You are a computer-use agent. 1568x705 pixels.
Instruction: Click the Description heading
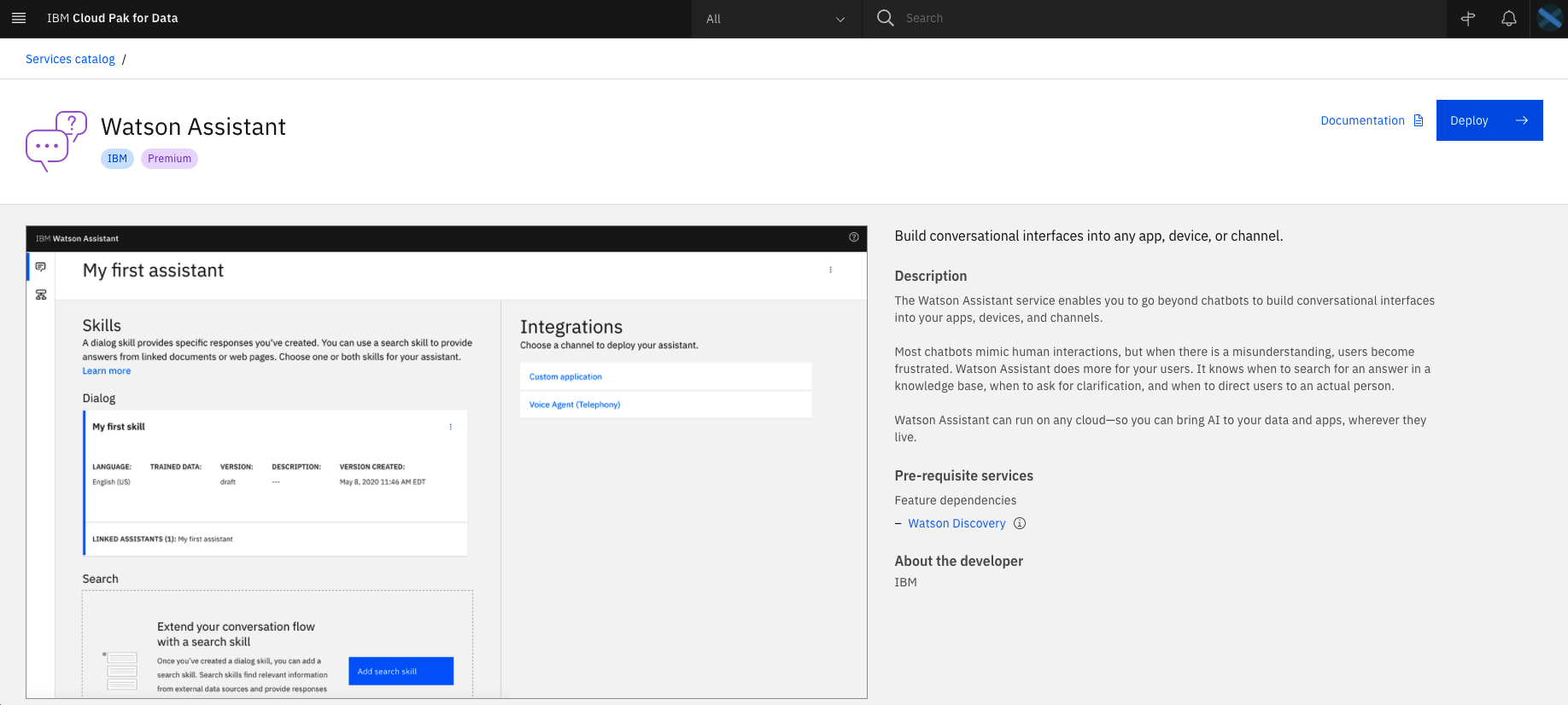(930, 276)
